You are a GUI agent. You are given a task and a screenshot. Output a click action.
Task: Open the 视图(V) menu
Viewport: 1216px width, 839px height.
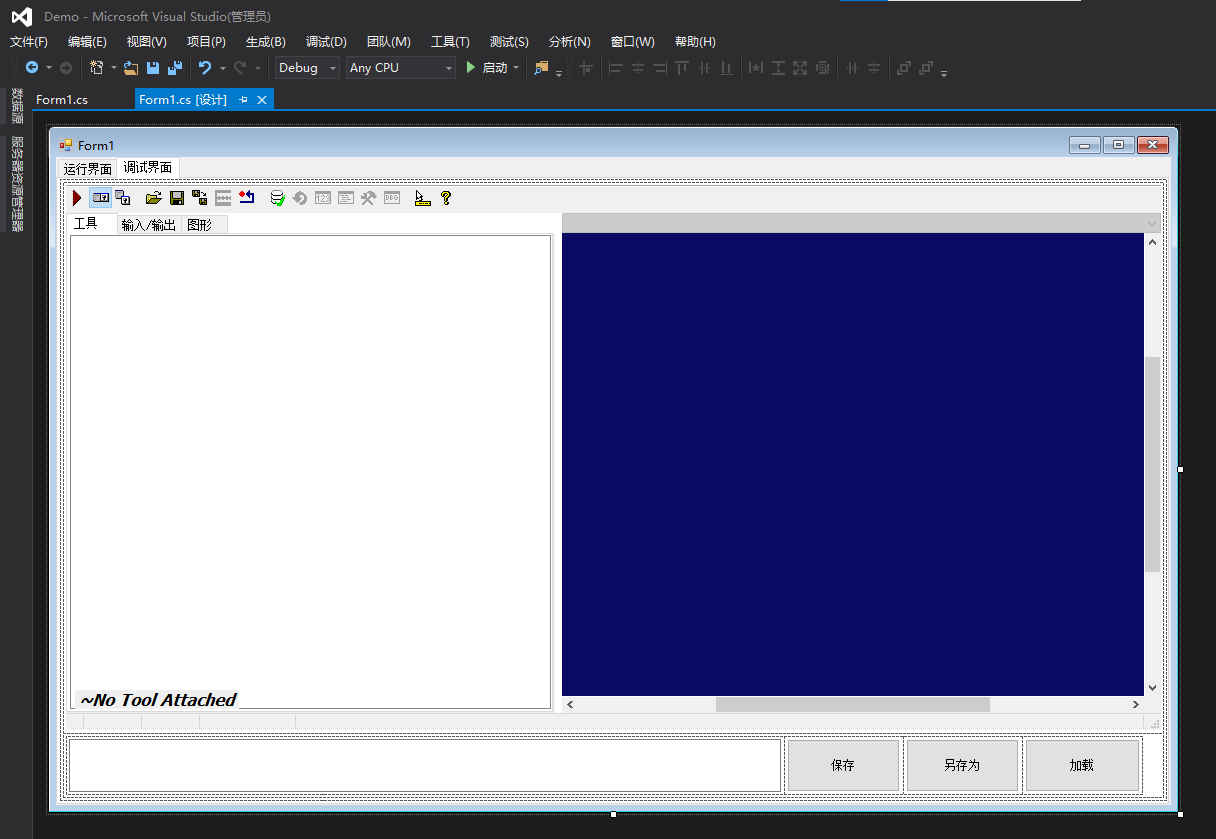(x=146, y=42)
